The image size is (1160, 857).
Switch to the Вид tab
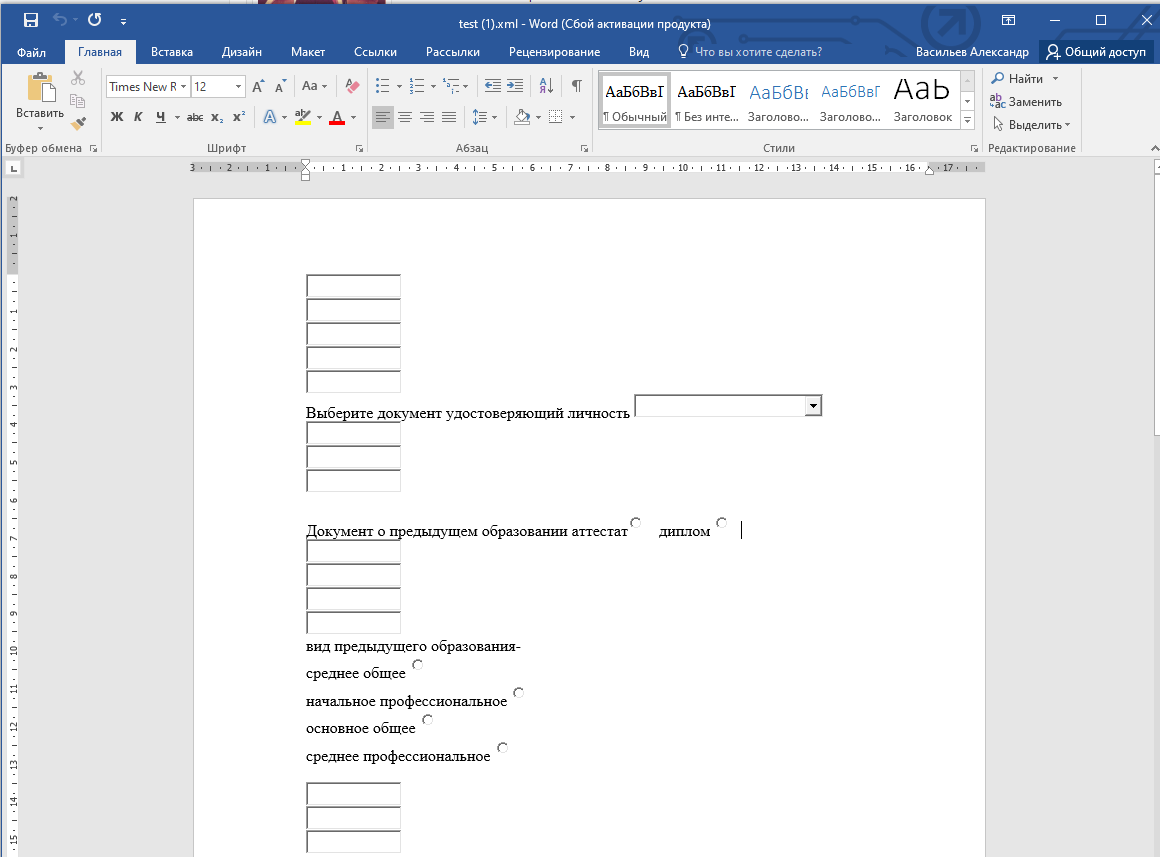639,52
